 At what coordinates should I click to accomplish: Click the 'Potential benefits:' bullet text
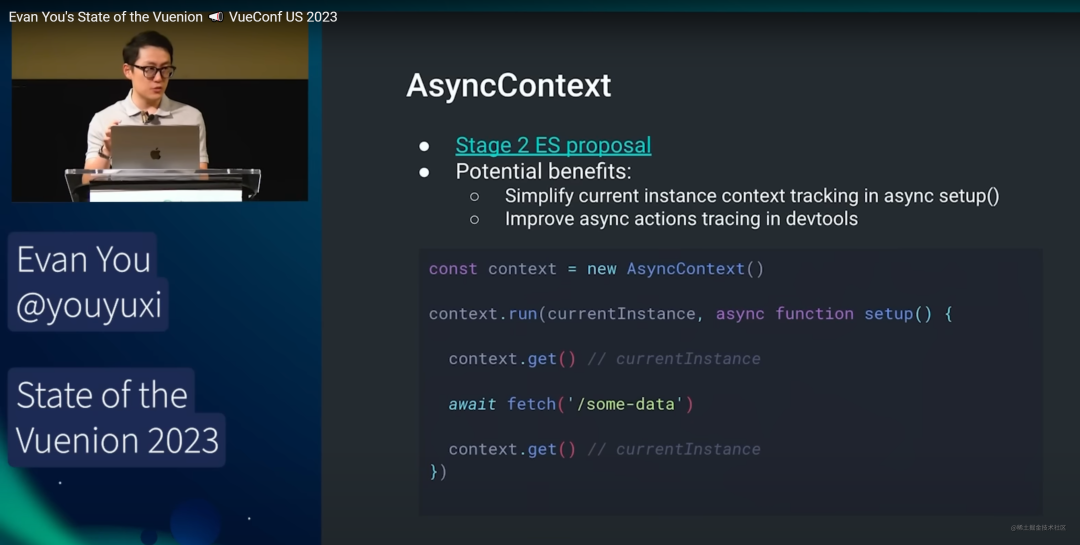click(x=543, y=171)
